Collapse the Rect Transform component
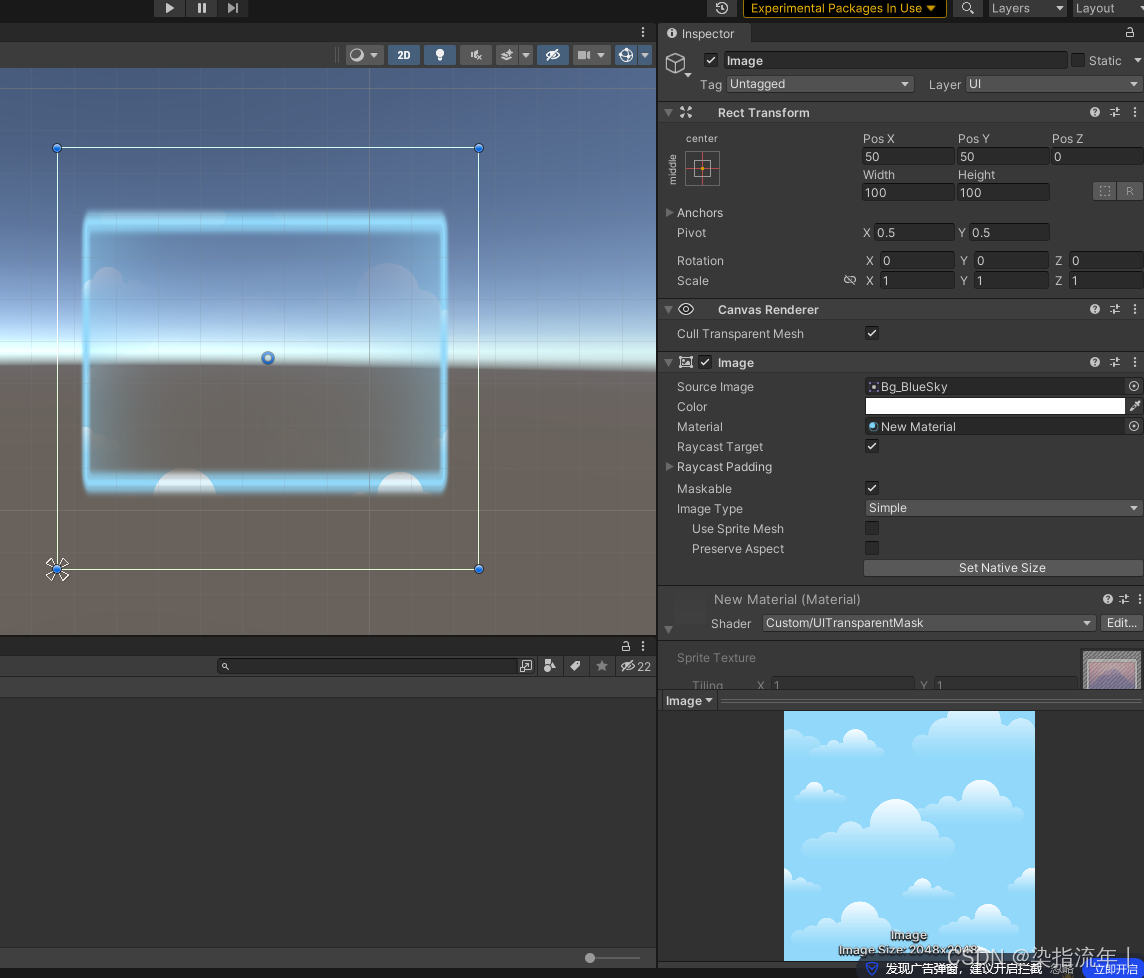The height and width of the screenshot is (978, 1144). click(668, 112)
